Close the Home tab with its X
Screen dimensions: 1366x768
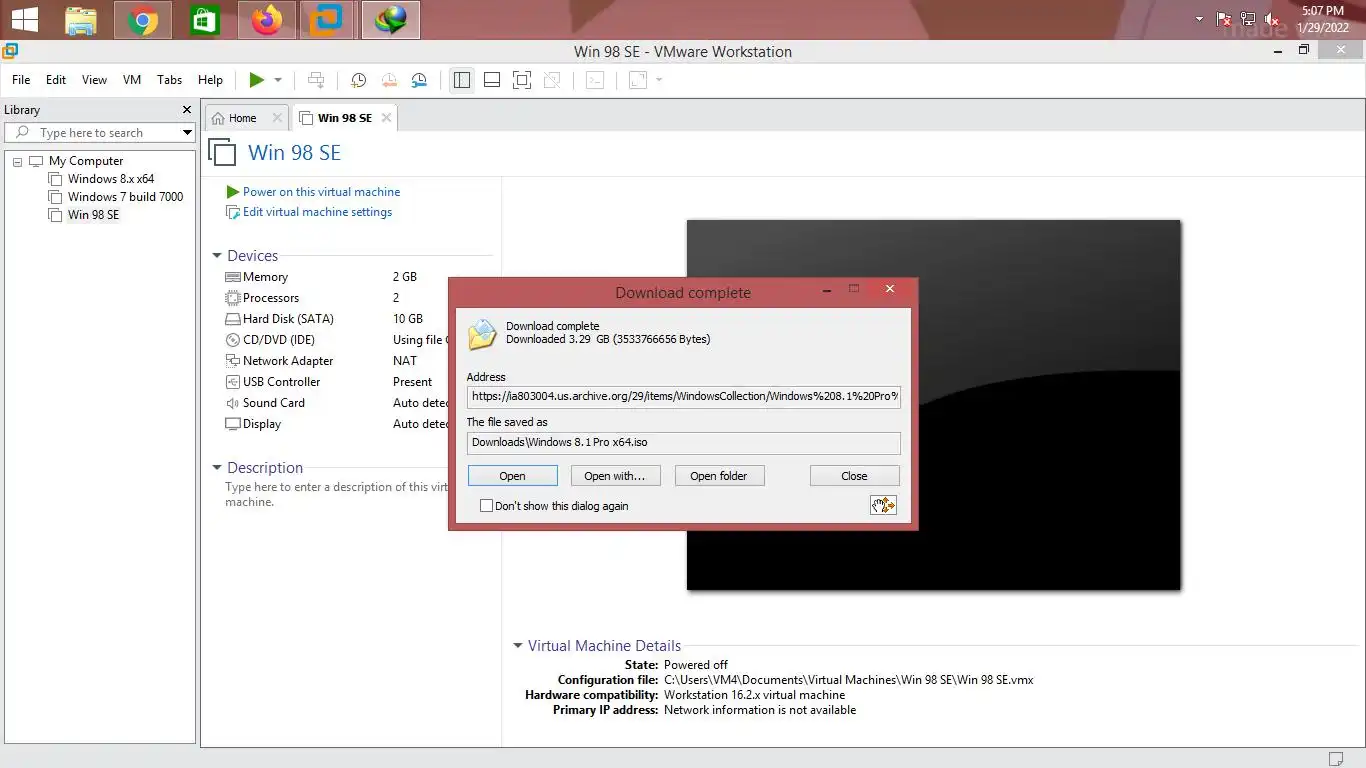pyautogui.click(x=277, y=118)
